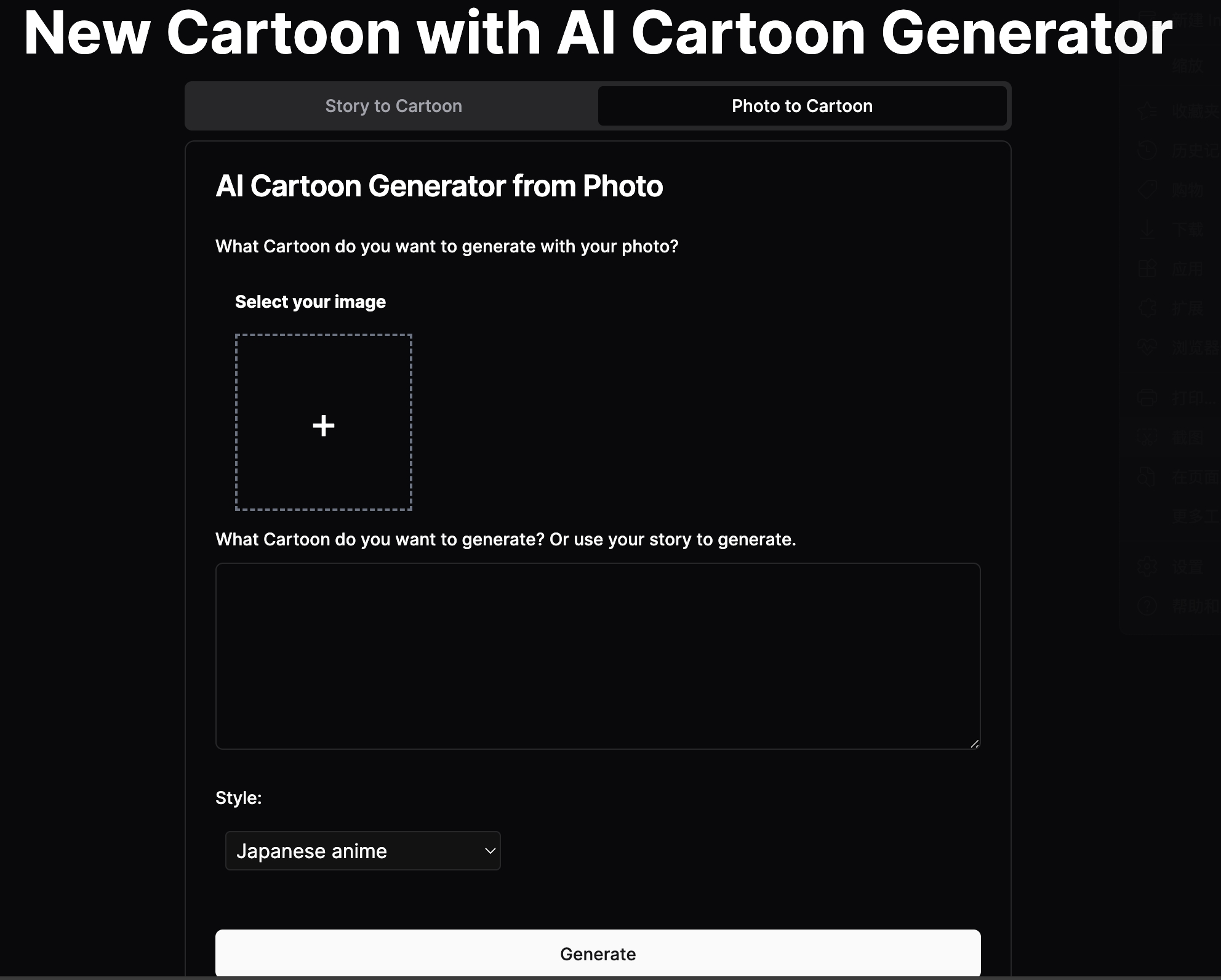
Task: Open the Favorites (收藏夹) star icon
Action: pos(1147,110)
